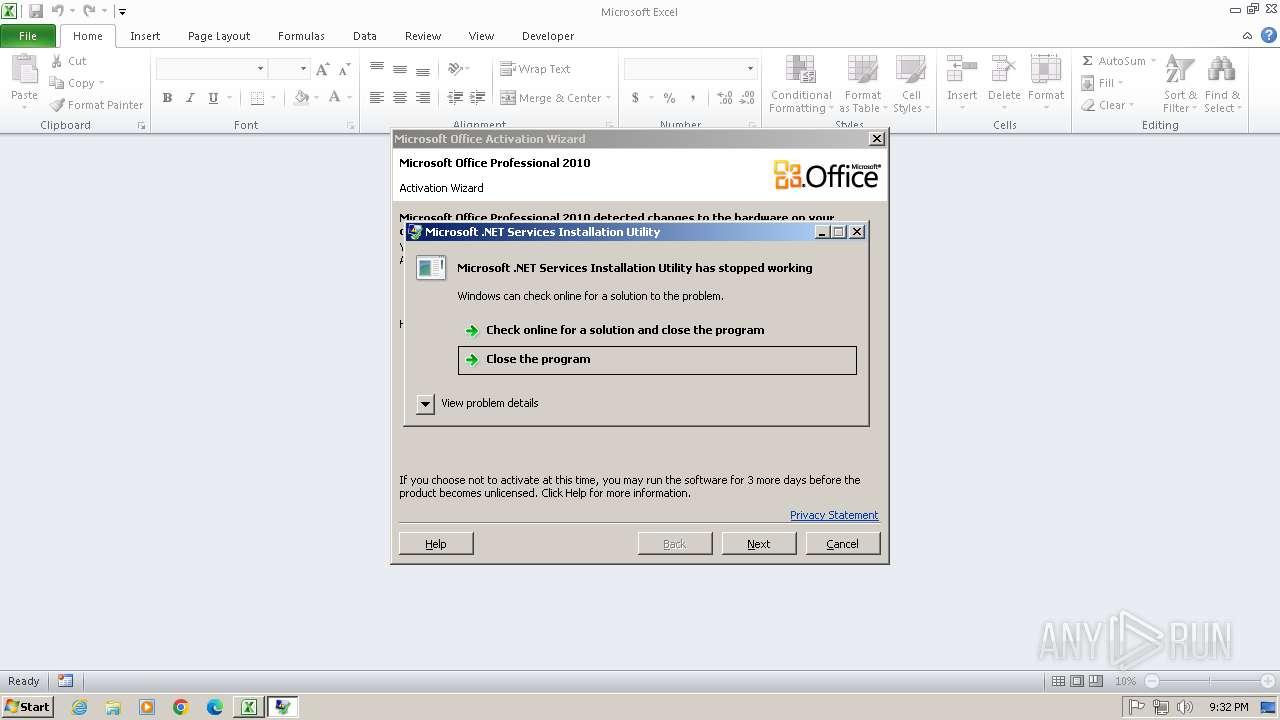Screen dimensions: 1280x720
Task: Open the font name combo box
Action: click(211, 69)
